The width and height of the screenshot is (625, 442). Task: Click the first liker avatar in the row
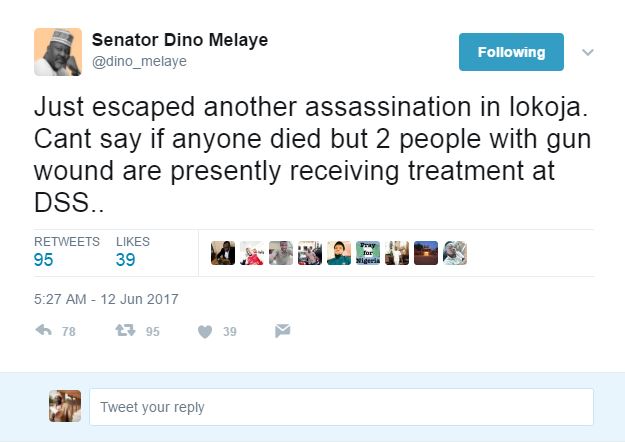pos(223,253)
